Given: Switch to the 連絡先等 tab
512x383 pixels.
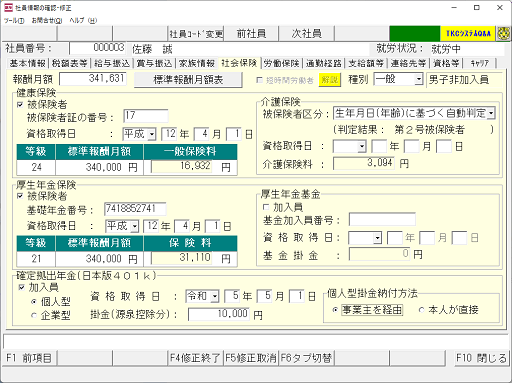Looking at the screenshot, I should click(x=408, y=63).
